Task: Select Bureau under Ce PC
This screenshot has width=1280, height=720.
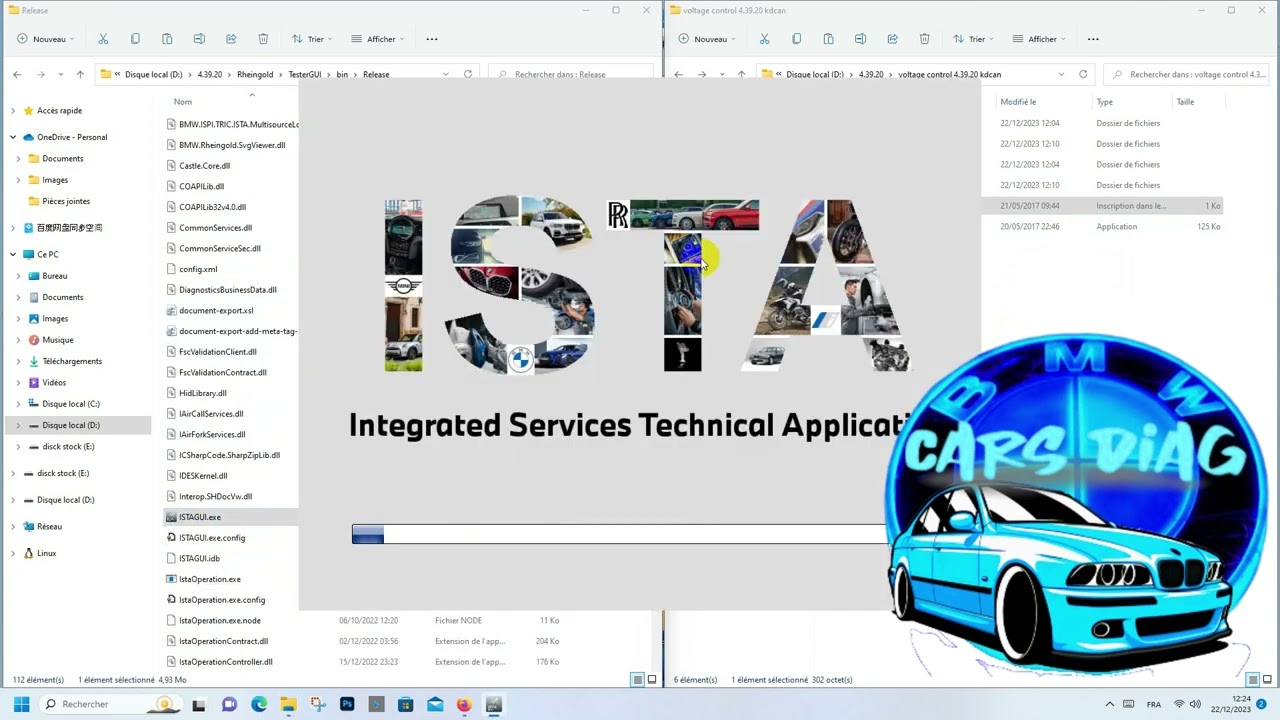Action: 54,276
